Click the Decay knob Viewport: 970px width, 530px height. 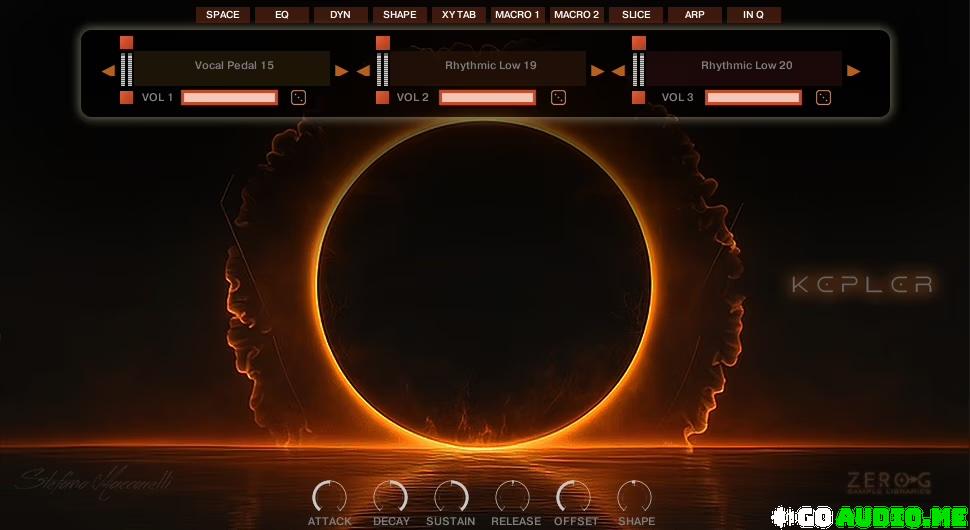[x=391, y=496]
